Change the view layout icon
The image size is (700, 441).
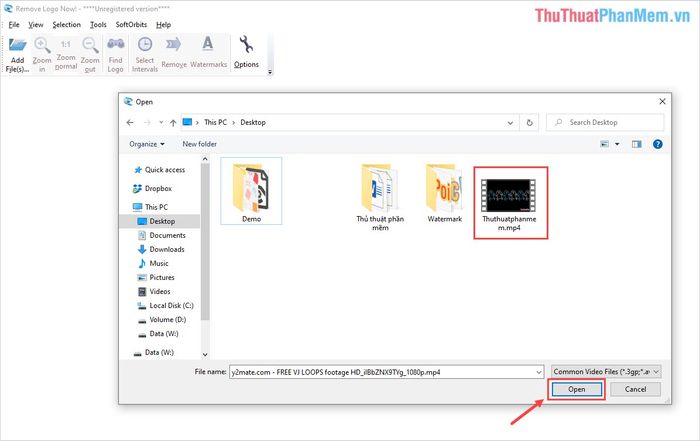pyautogui.click(x=604, y=144)
